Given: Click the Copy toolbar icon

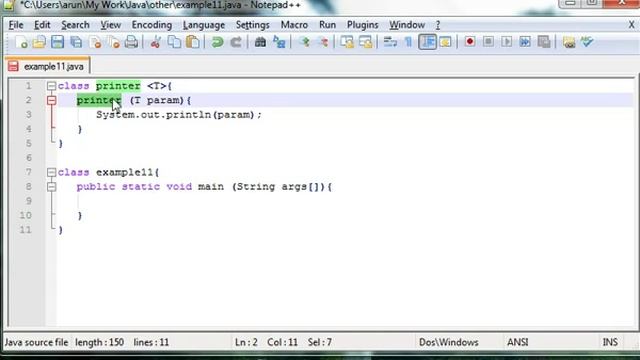Looking at the screenshot, I should pos(174,42).
